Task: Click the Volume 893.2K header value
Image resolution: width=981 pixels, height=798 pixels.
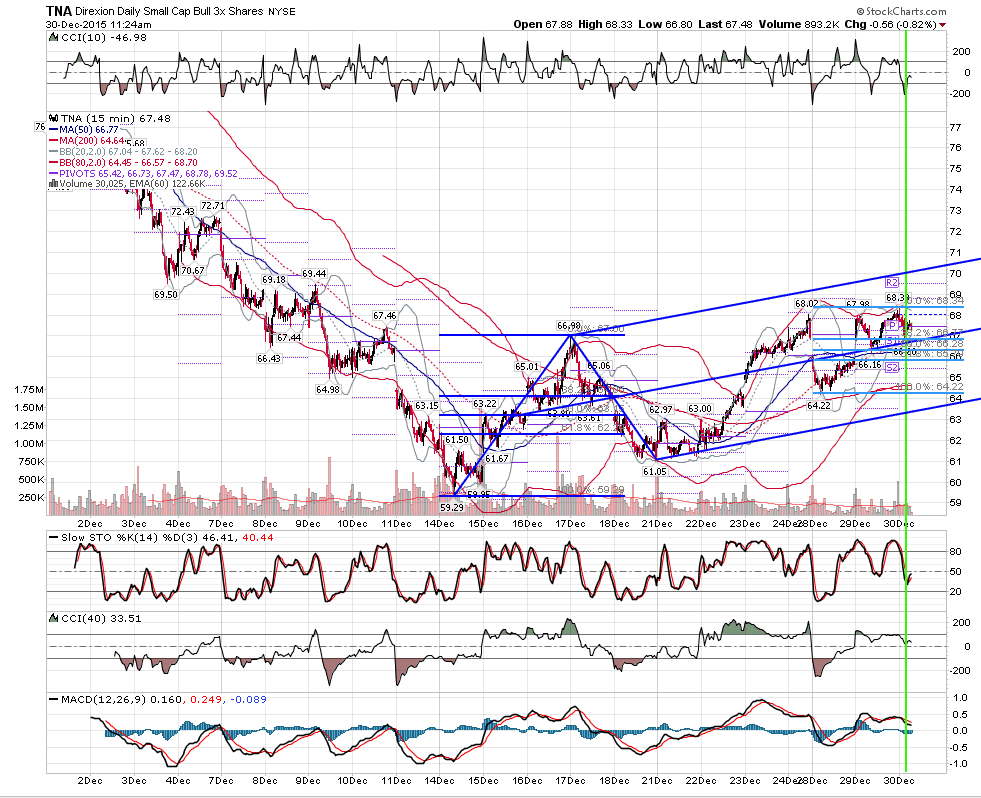Action: pos(799,24)
